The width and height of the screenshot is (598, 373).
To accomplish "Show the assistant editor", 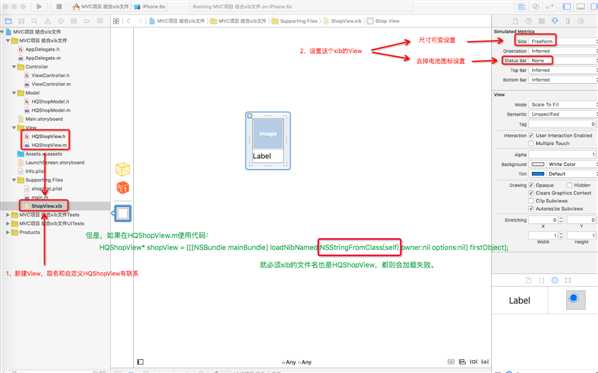I will [536, 6].
